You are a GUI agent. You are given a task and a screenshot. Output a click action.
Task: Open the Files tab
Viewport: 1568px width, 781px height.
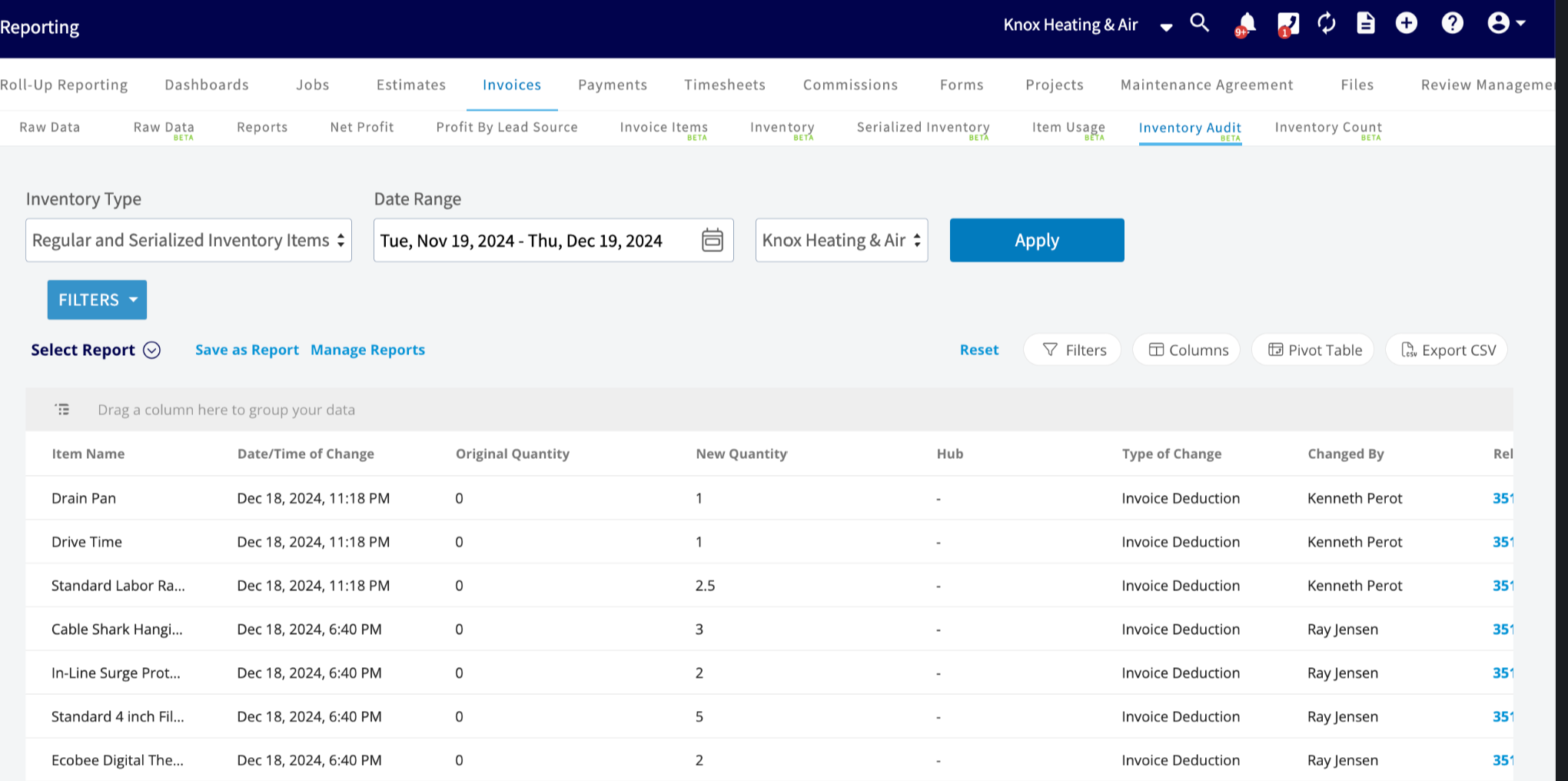(1357, 85)
